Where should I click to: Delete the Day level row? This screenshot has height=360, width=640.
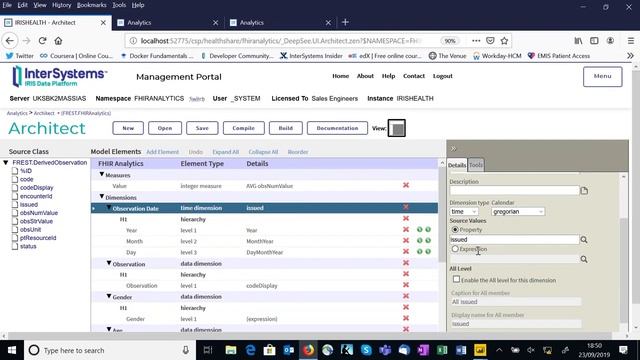[x=406, y=252]
